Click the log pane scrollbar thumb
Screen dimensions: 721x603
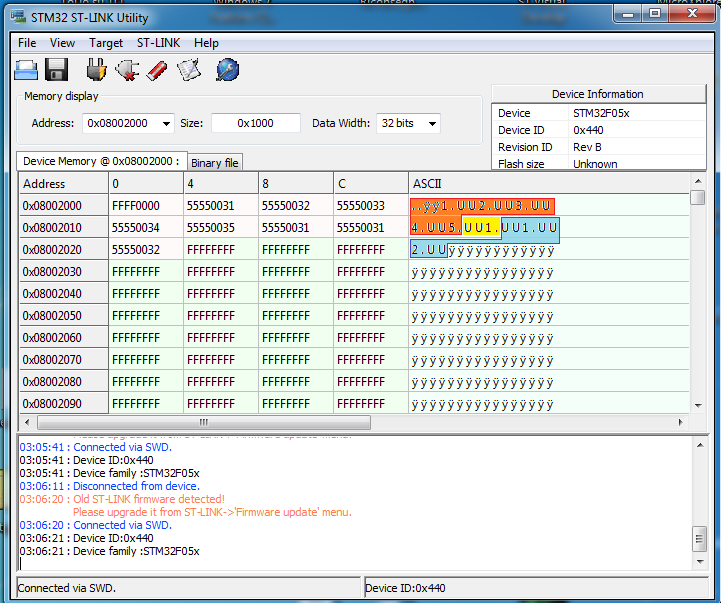[699, 539]
